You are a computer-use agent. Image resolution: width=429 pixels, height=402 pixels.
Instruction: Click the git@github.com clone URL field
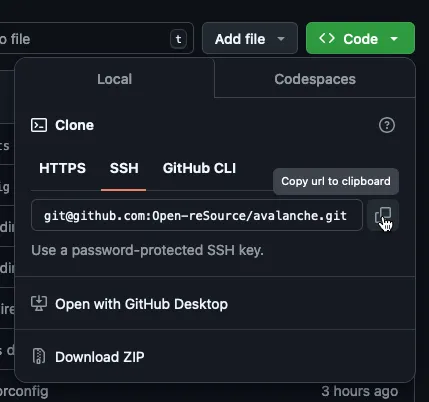point(197,215)
